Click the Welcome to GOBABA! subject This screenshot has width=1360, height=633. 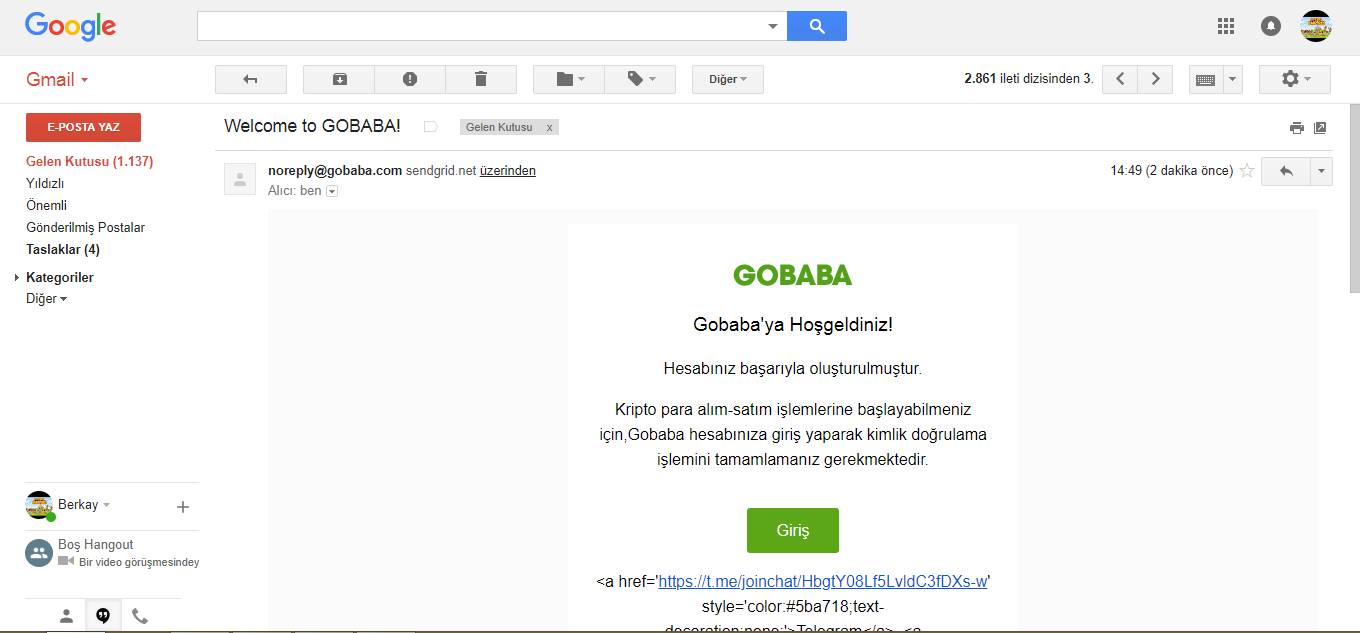tap(312, 126)
